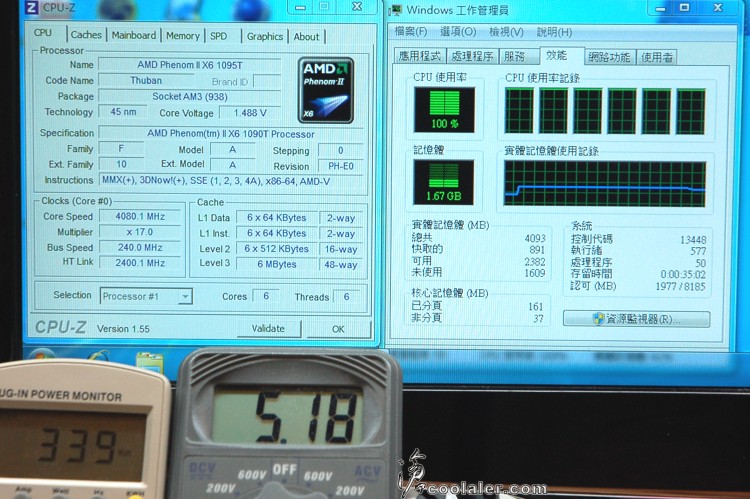Click the Cores count field
The width and height of the screenshot is (750, 499).
tap(266, 296)
